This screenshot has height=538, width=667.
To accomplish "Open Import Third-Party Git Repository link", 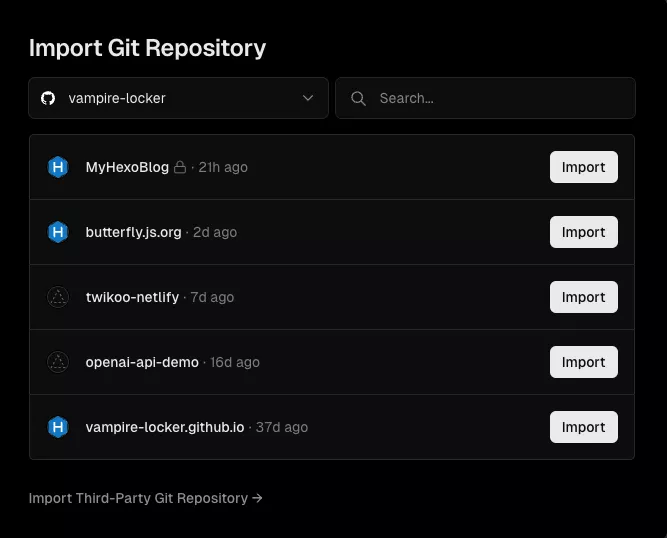I will [145, 498].
